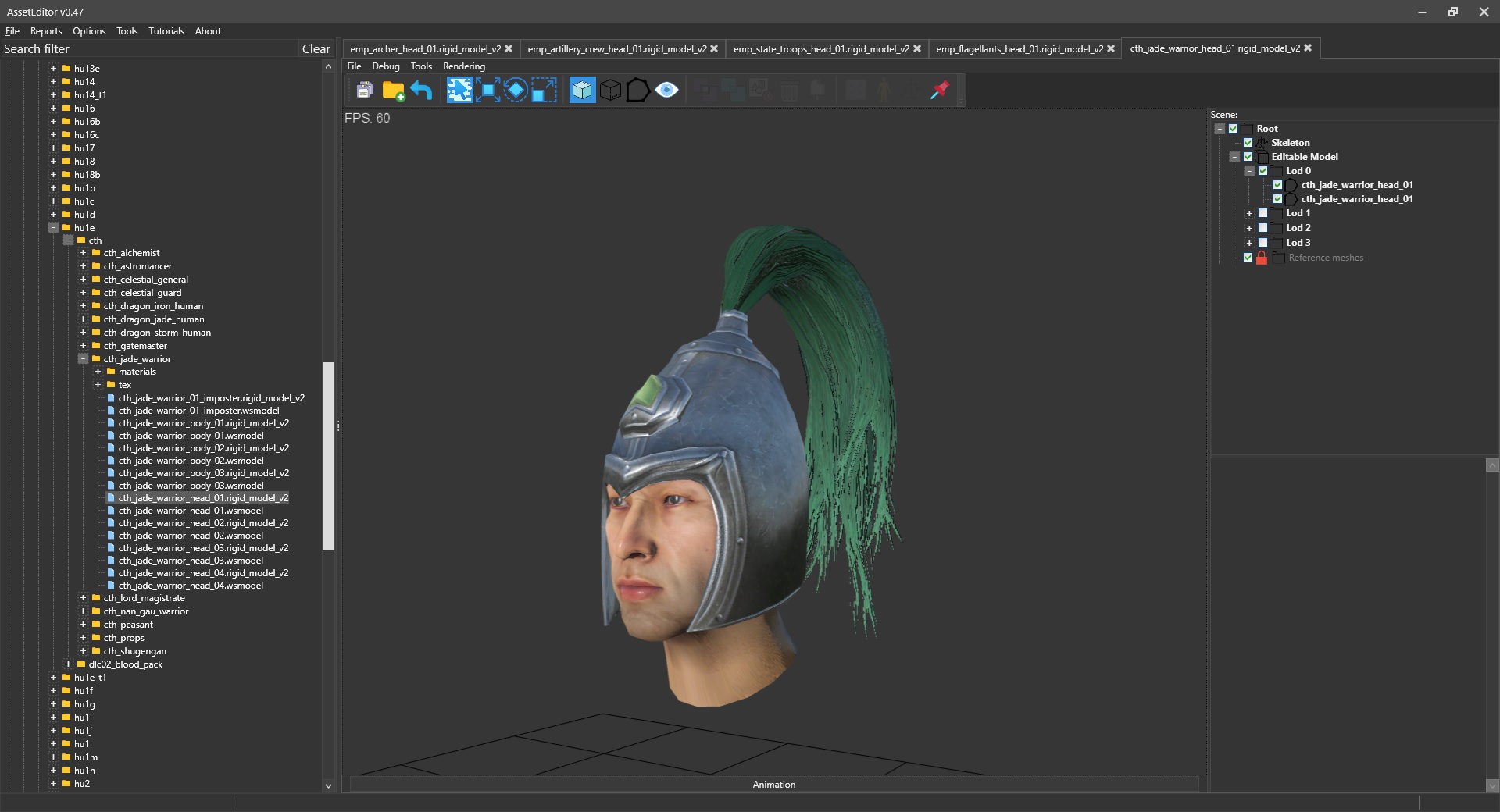This screenshot has width=1500, height=812.
Task: Open the Reports menu
Action: [46, 31]
